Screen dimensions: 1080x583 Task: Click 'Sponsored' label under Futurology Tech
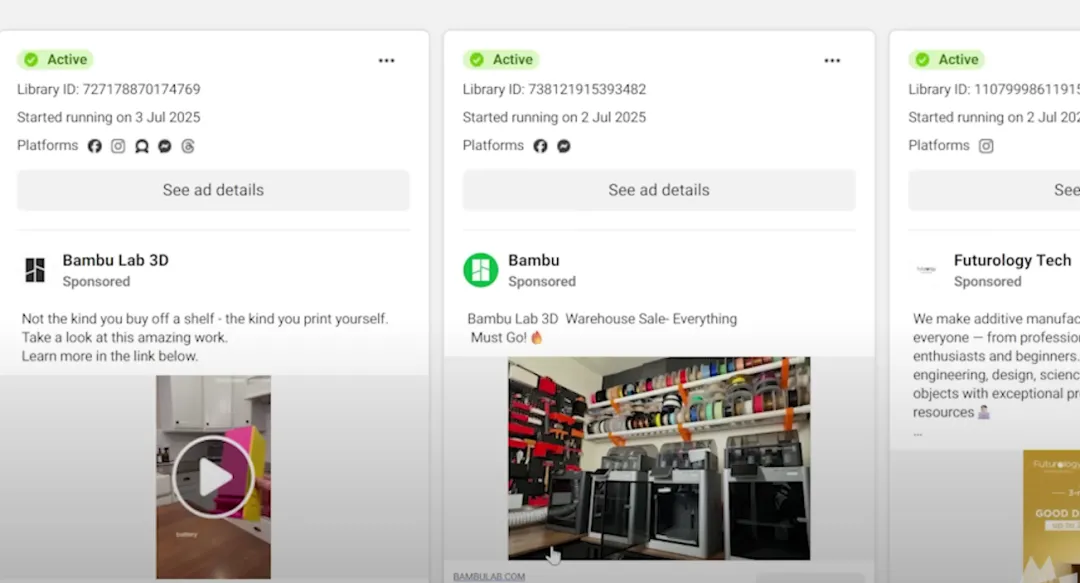(988, 282)
